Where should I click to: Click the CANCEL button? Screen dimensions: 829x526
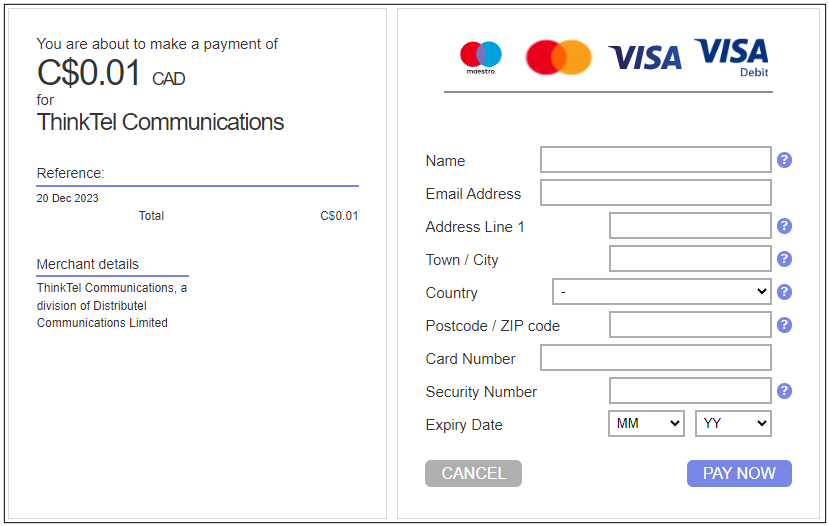pyautogui.click(x=473, y=473)
